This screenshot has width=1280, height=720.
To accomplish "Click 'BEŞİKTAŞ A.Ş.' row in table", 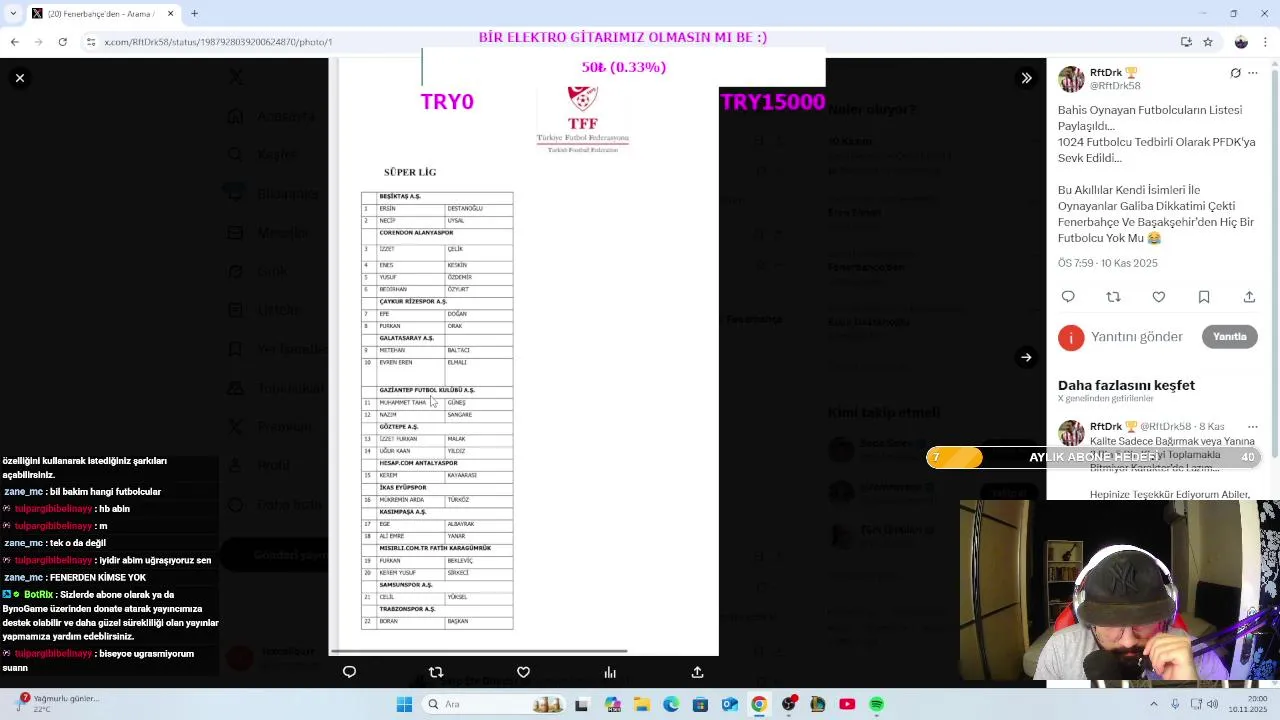I will click(x=437, y=197).
